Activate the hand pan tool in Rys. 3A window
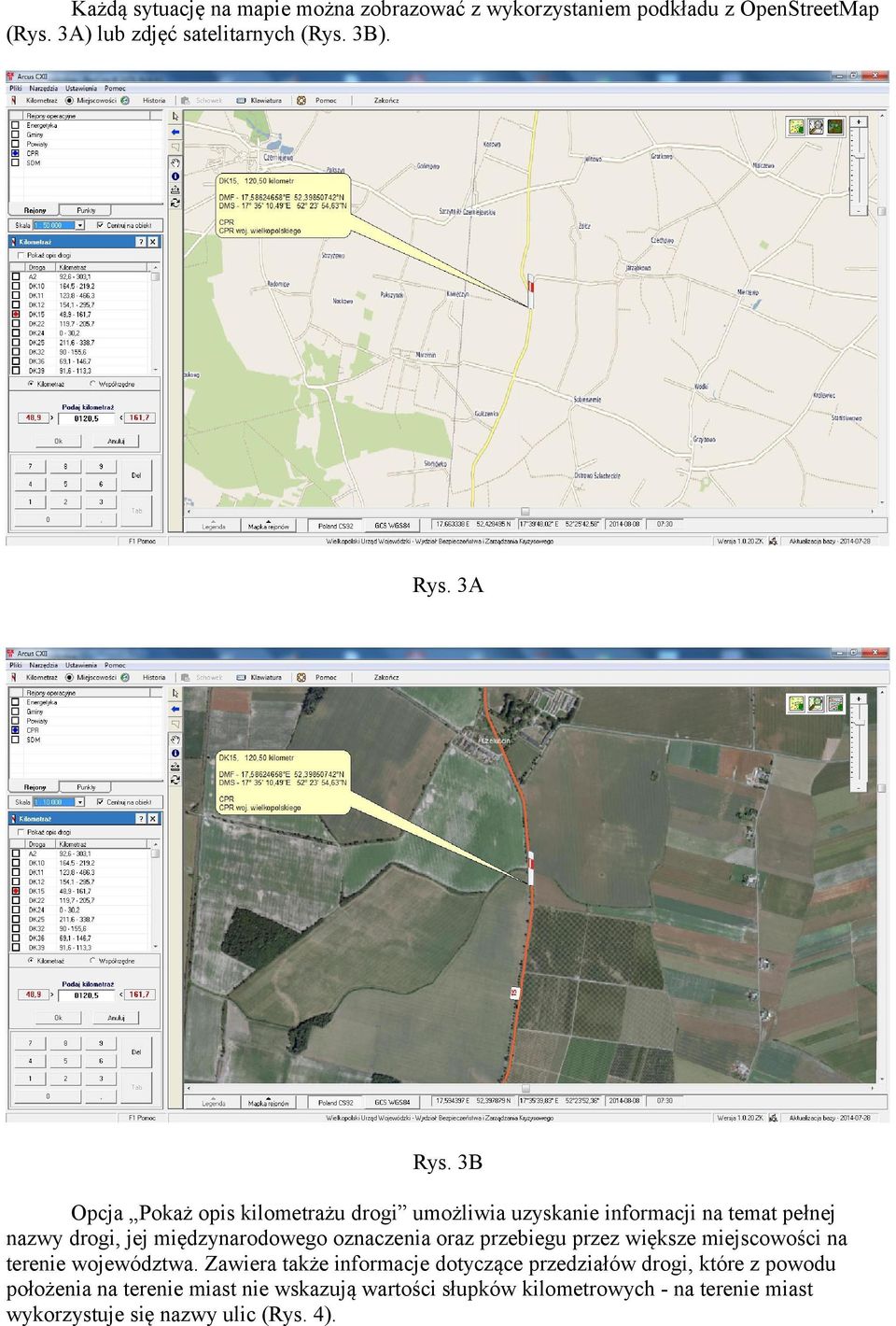Image resolution: width=896 pixels, height=1326 pixels. (175, 162)
